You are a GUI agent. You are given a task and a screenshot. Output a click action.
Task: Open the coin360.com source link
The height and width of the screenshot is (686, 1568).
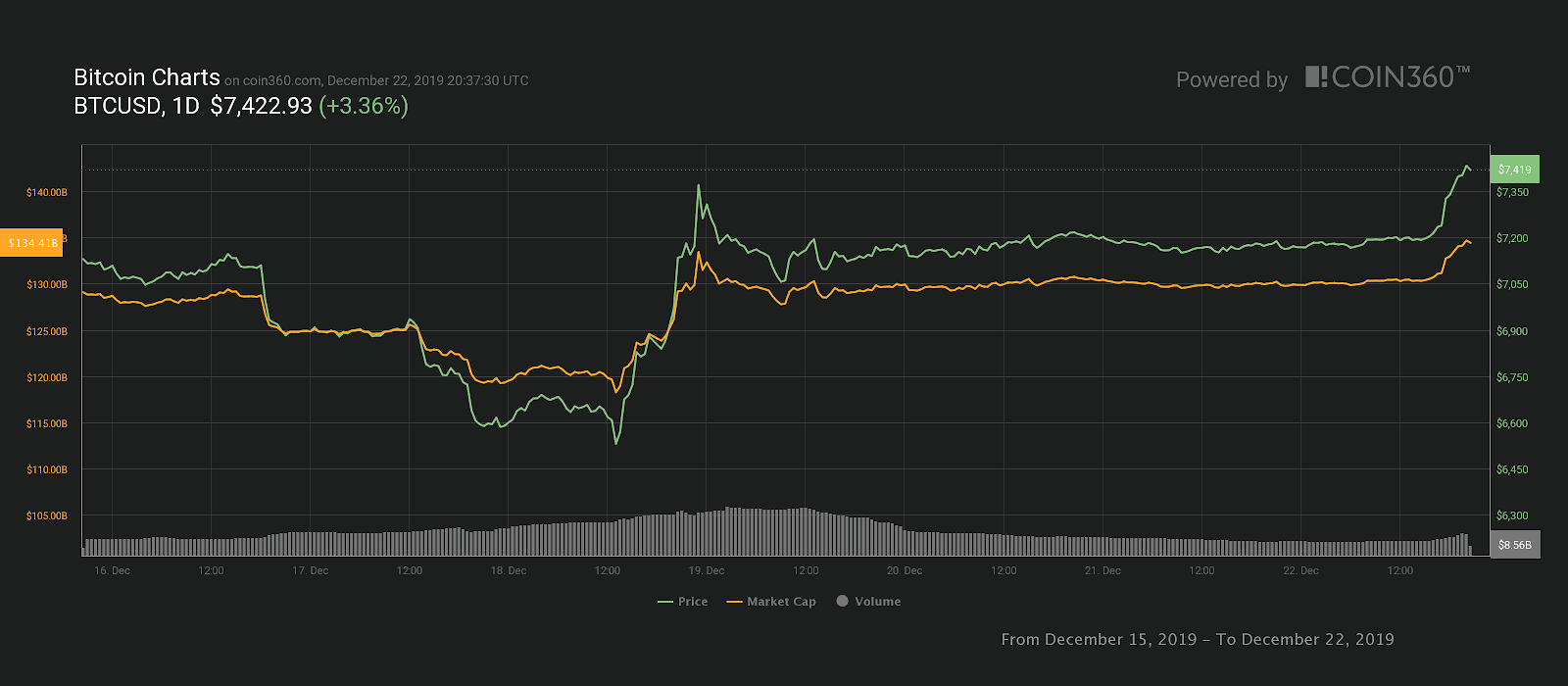(x=281, y=81)
